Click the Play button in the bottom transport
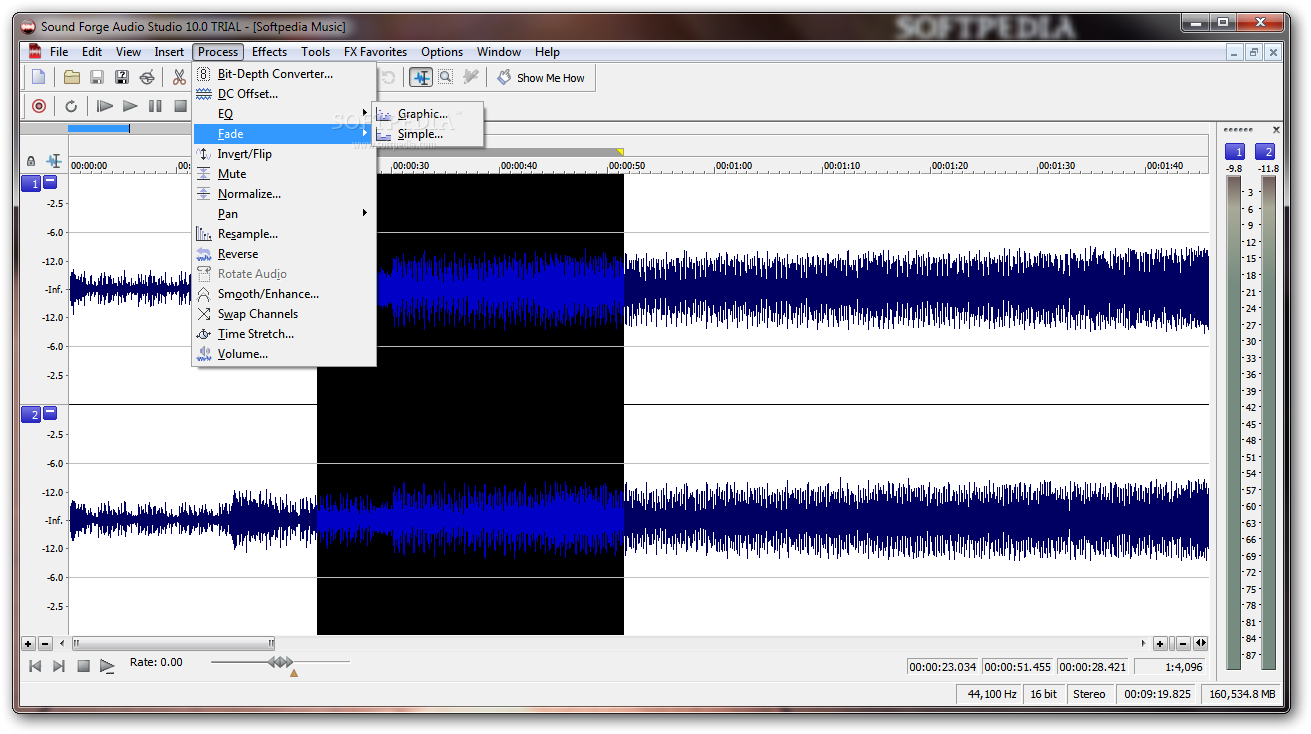1311x734 pixels. pyautogui.click(x=107, y=666)
